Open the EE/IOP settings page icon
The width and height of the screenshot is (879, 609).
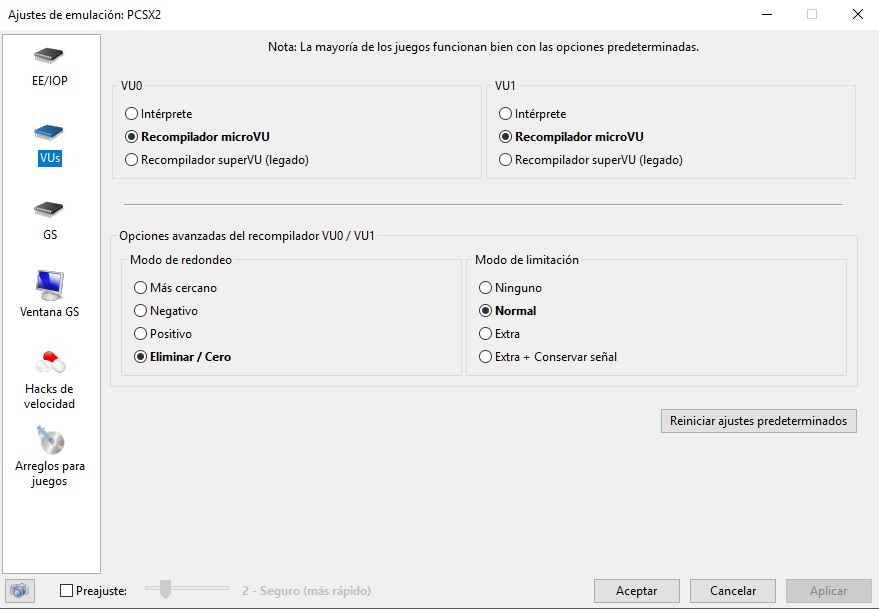50,56
